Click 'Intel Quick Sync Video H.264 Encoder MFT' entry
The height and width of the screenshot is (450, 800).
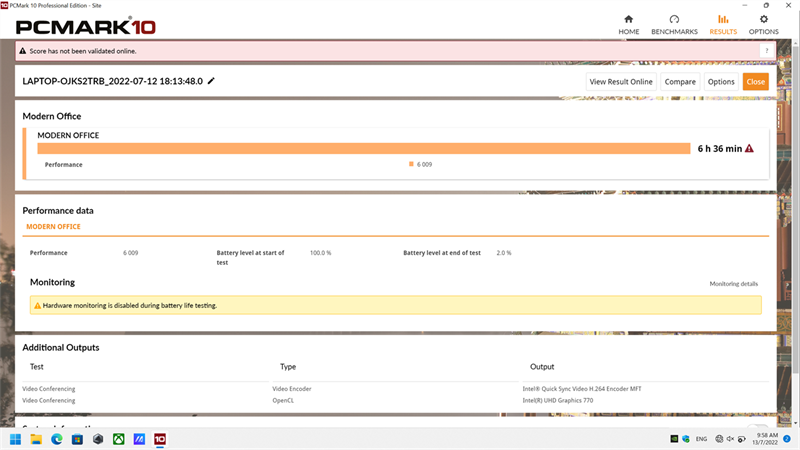[x=582, y=389]
